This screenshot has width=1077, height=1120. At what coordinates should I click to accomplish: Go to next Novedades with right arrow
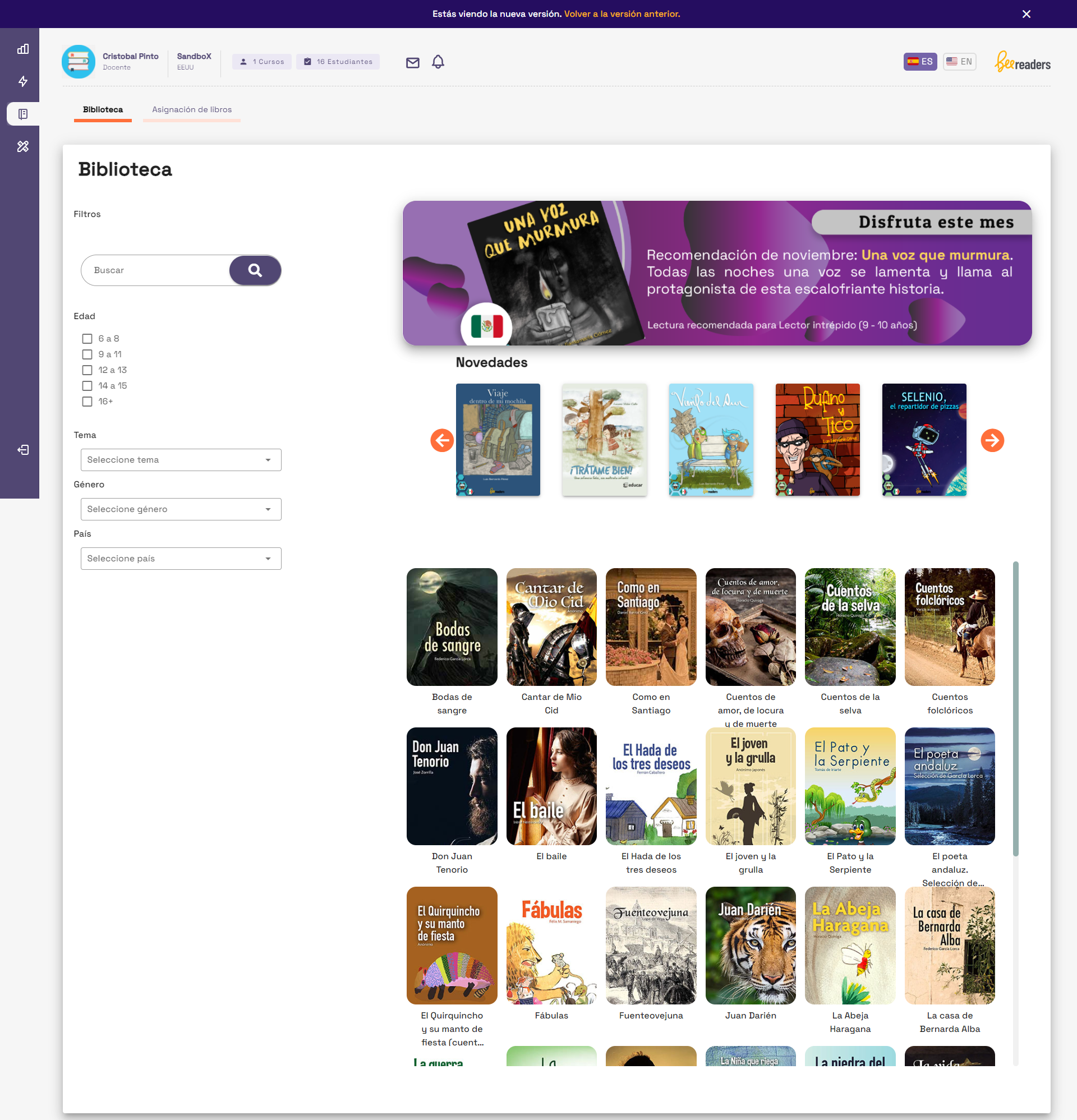992,440
